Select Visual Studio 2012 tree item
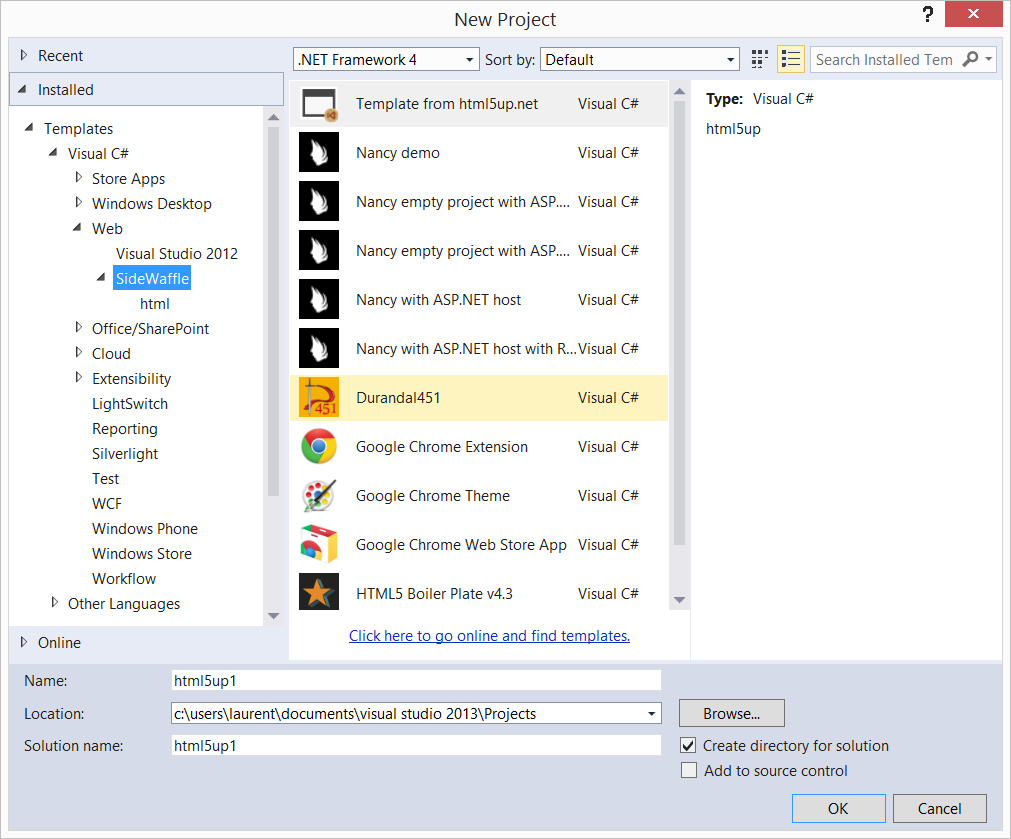This screenshot has height=839, width=1011. [177, 253]
